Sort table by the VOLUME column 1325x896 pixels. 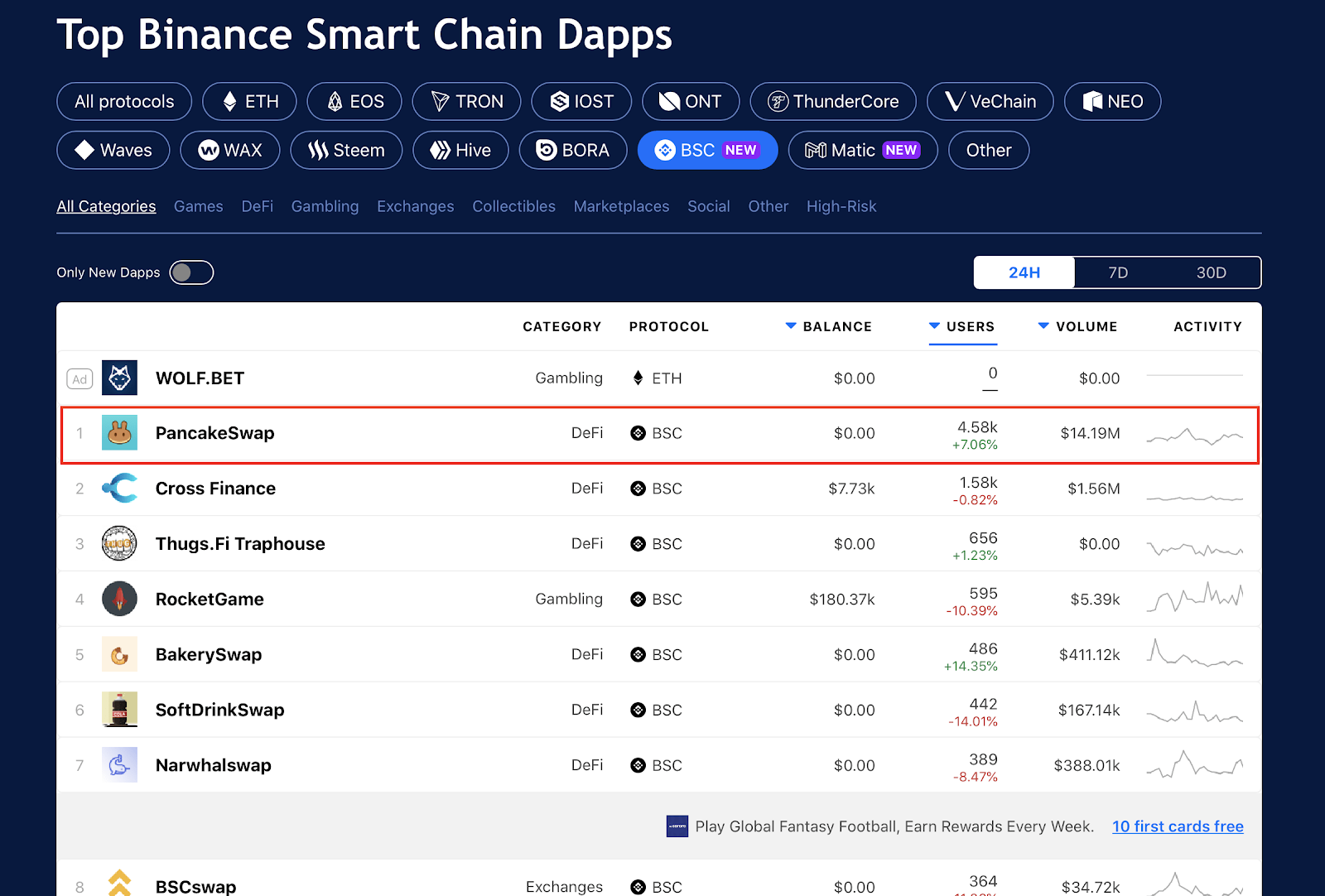coord(1077,326)
